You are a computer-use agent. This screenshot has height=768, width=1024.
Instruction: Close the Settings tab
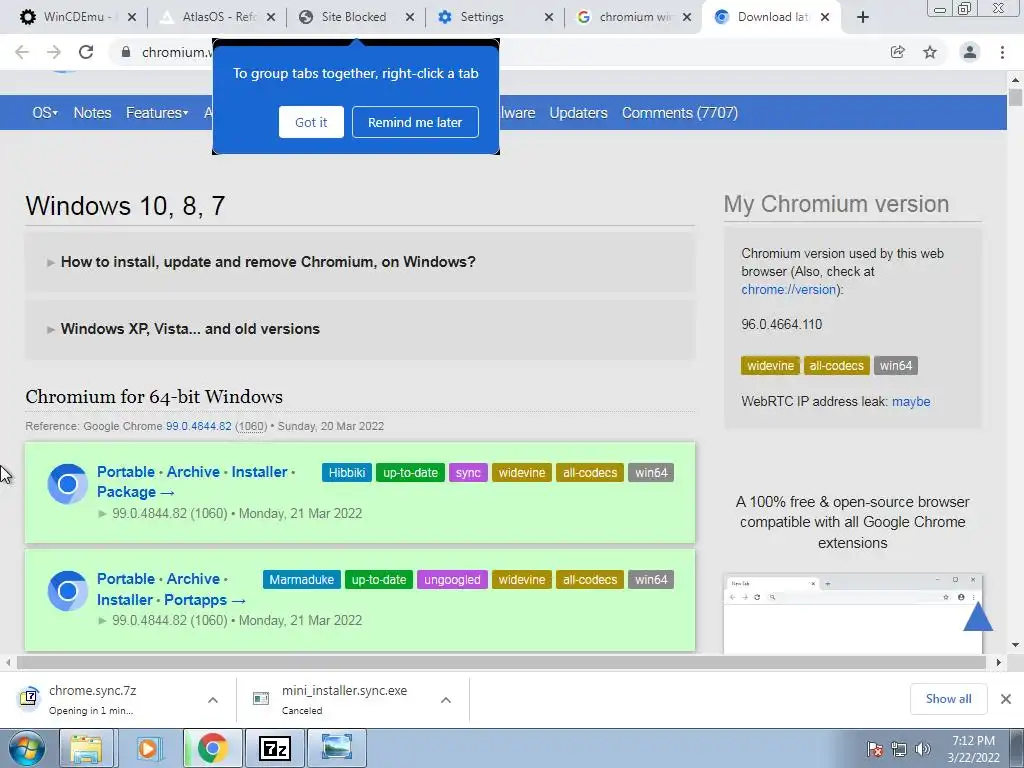(549, 17)
